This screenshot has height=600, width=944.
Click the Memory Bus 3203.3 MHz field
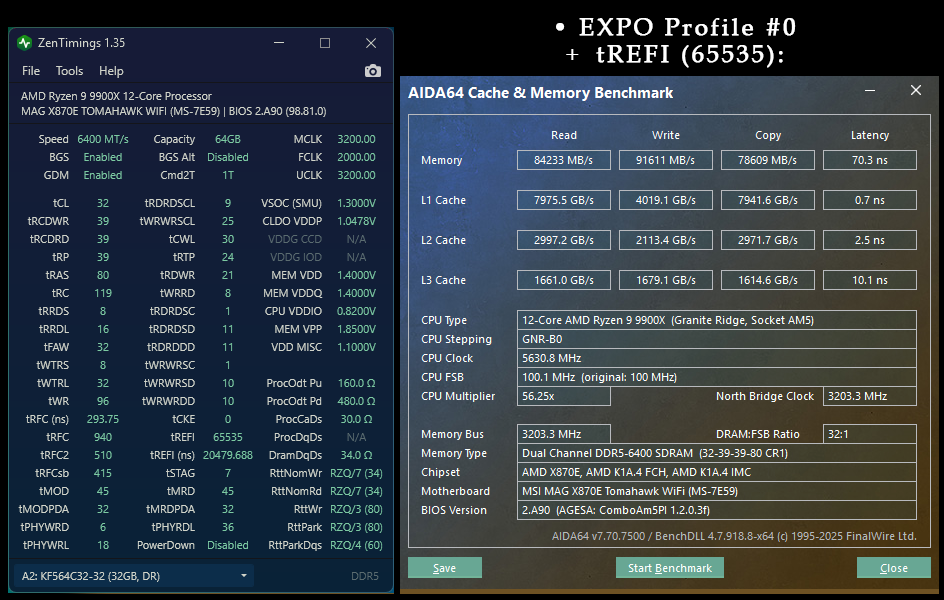pyautogui.click(x=564, y=434)
